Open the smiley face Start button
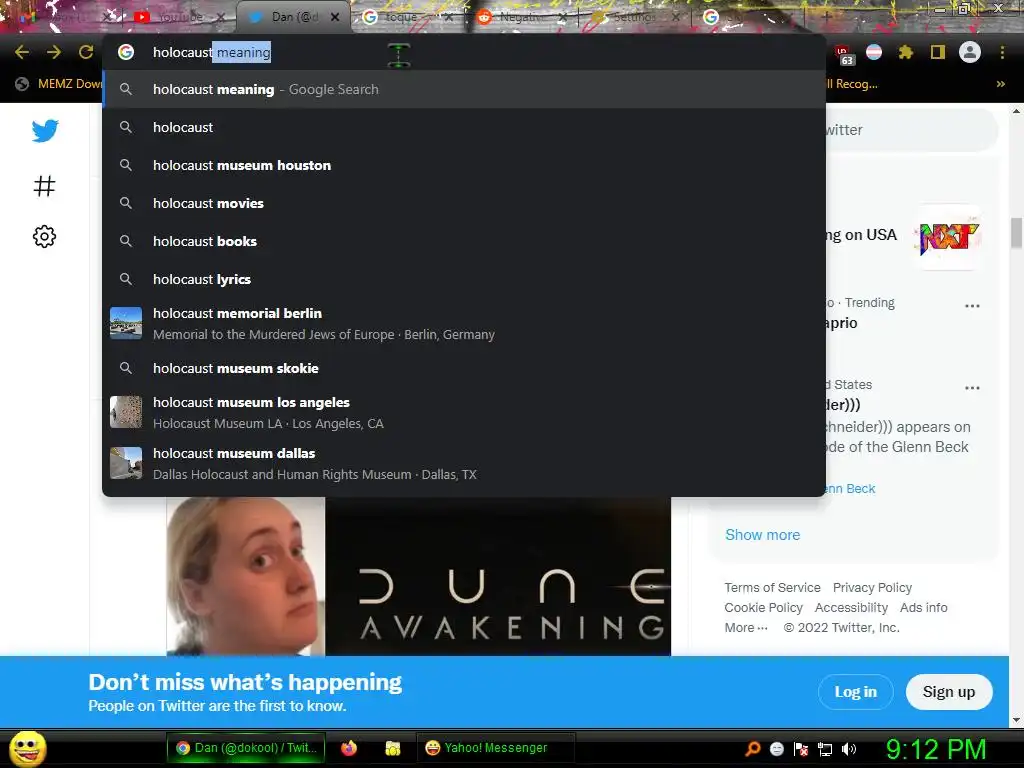The height and width of the screenshot is (768, 1024). tap(27, 749)
